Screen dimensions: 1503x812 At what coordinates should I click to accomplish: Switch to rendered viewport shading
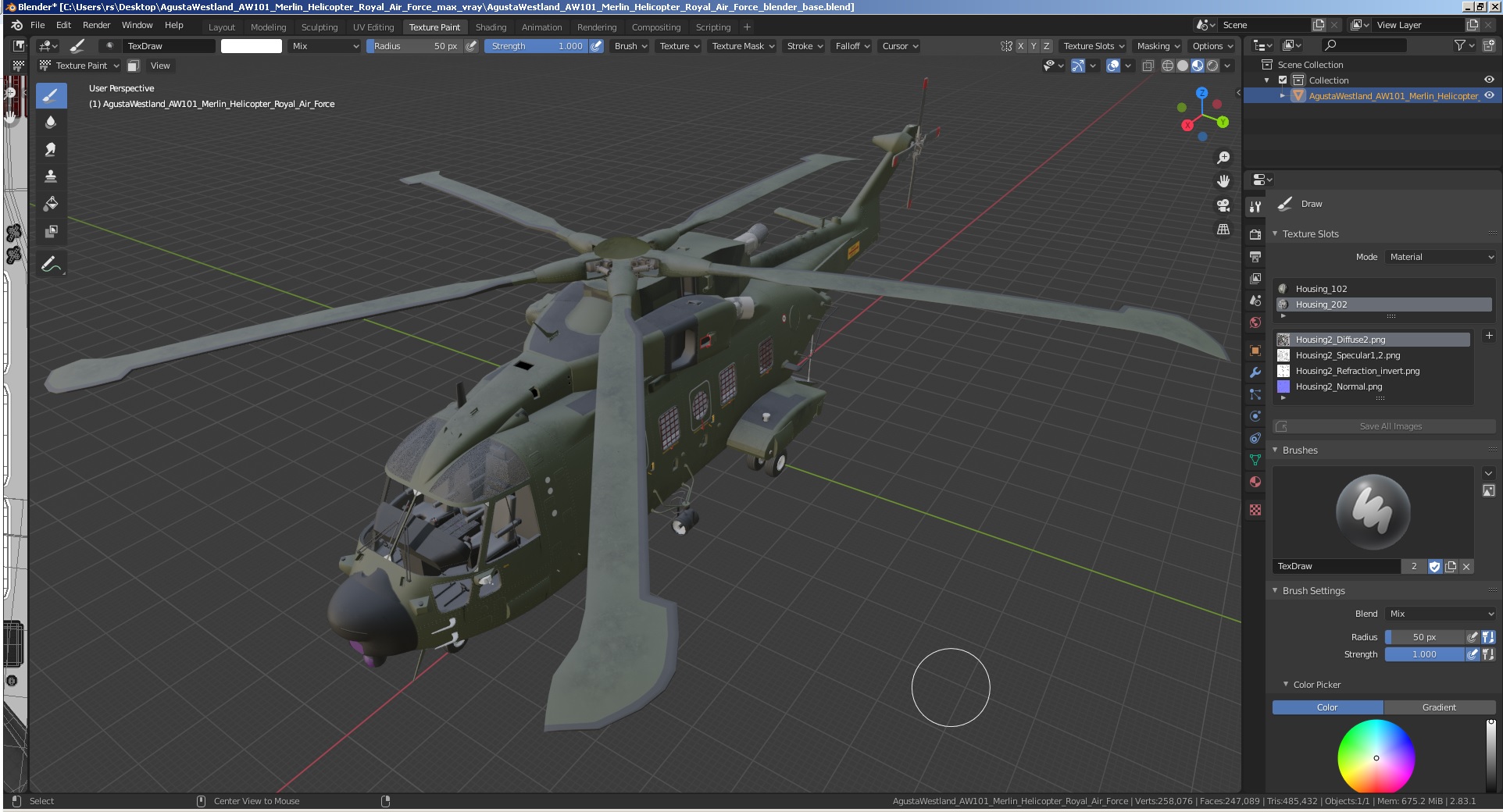(1212, 66)
